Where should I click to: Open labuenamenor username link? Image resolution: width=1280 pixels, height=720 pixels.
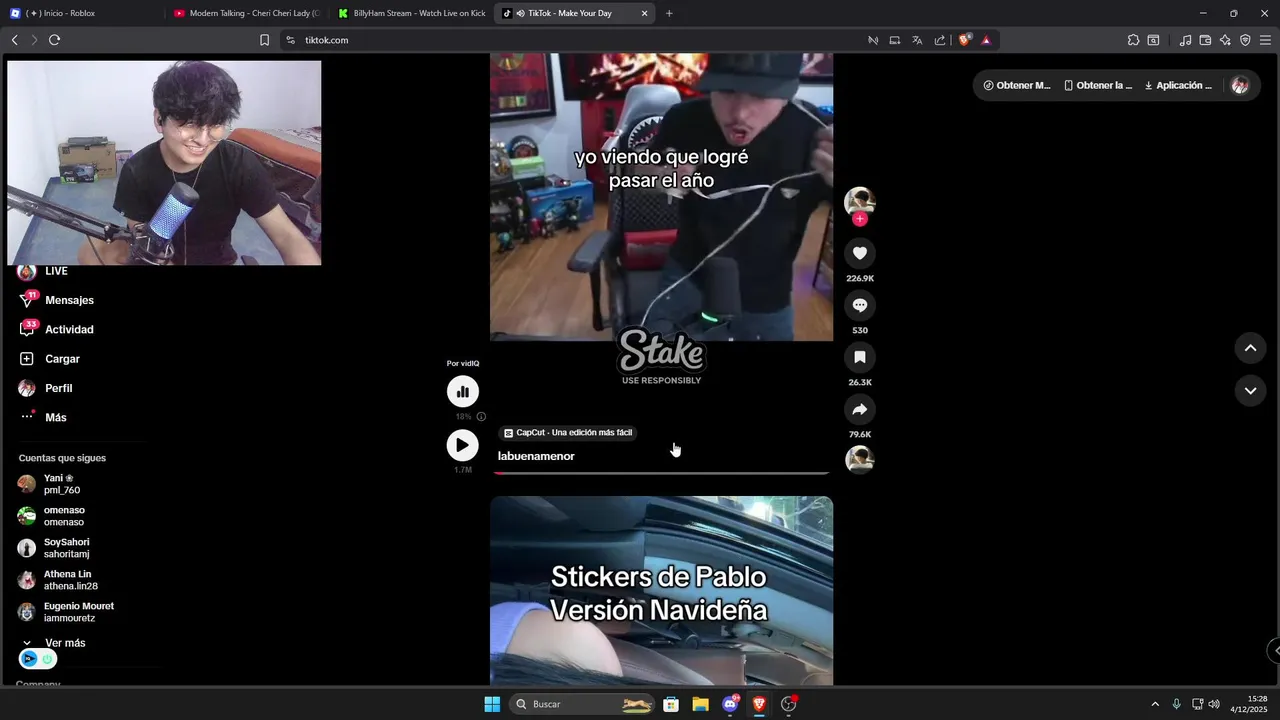pos(536,456)
